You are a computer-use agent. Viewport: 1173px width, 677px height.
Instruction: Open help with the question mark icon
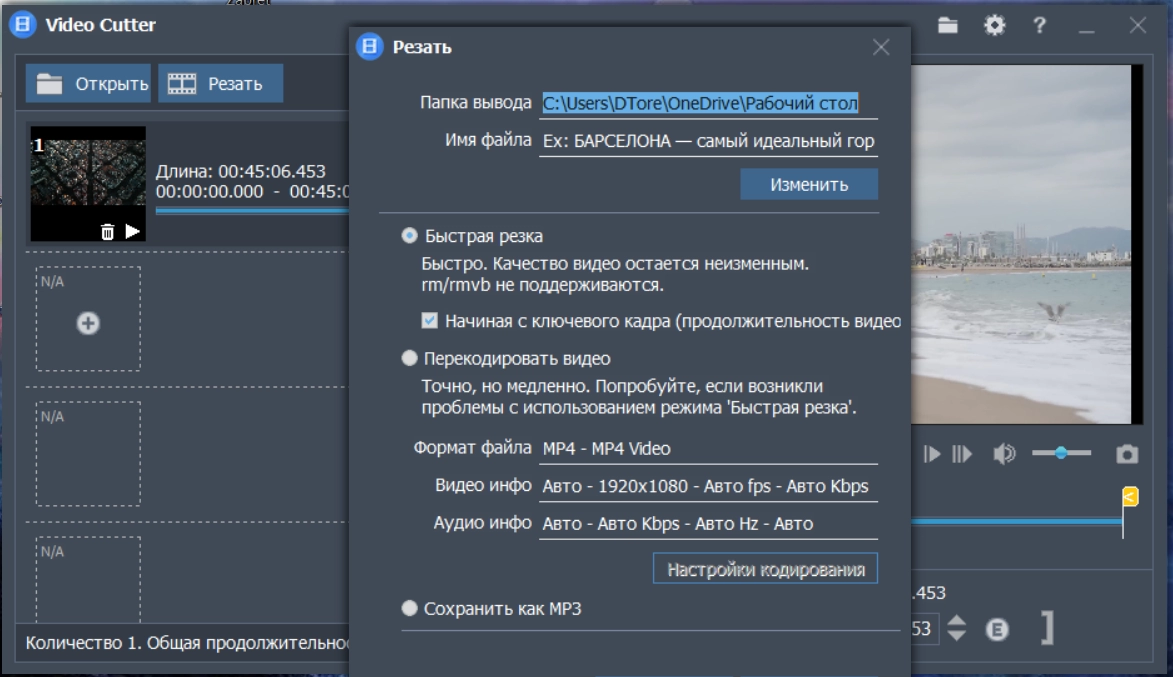(1040, 26)
